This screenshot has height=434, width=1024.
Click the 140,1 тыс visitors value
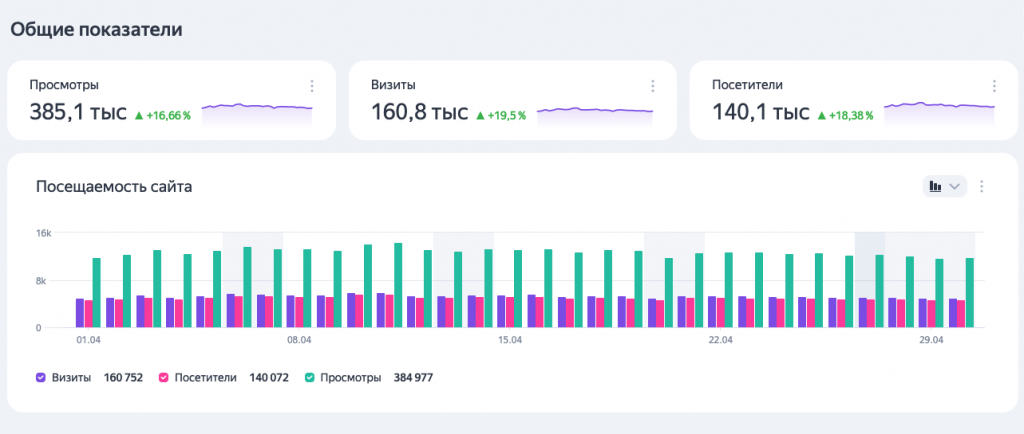[760, 112]
